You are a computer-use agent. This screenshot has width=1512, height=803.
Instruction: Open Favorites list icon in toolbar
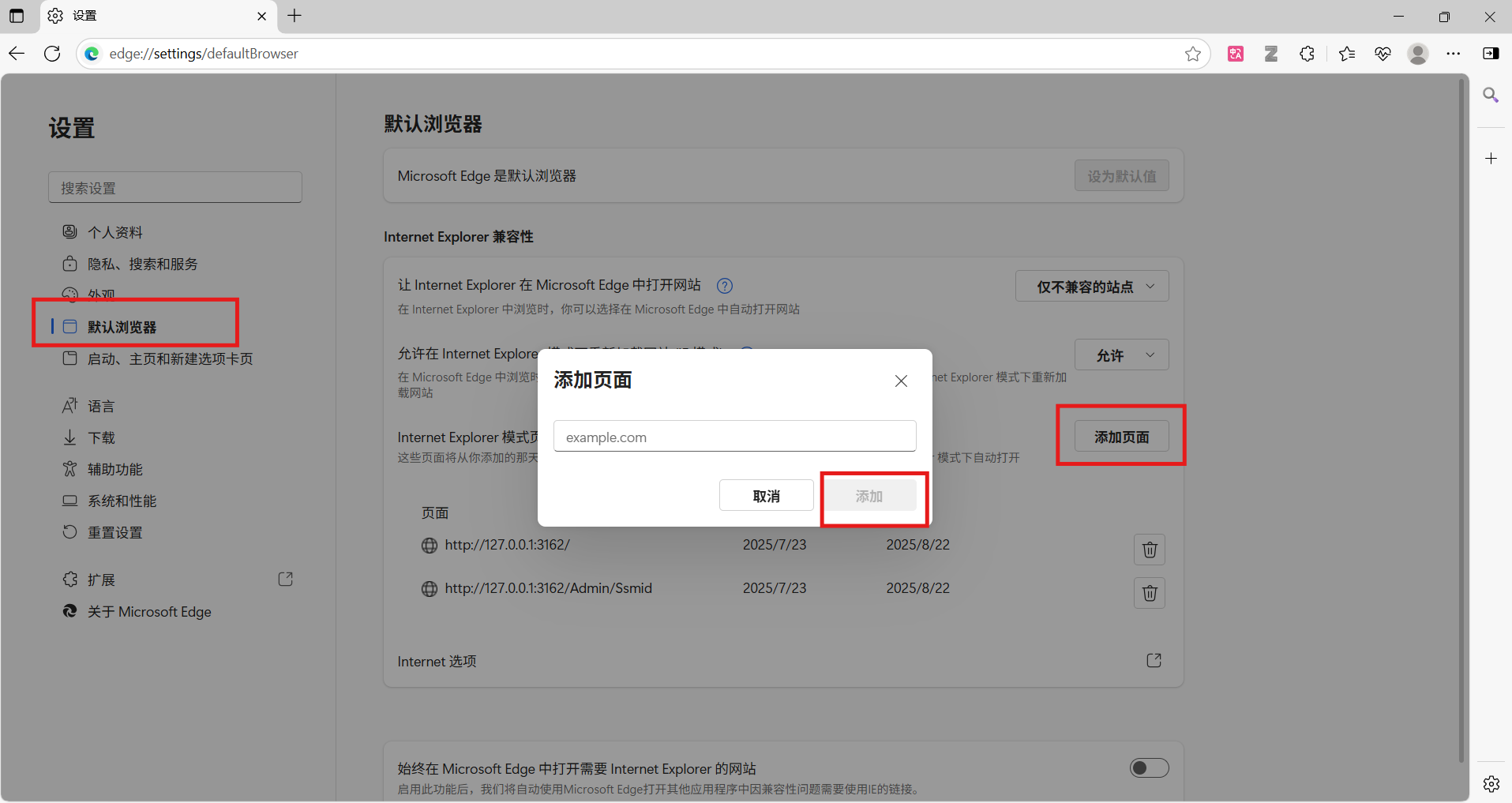[x=1347, y=54]
